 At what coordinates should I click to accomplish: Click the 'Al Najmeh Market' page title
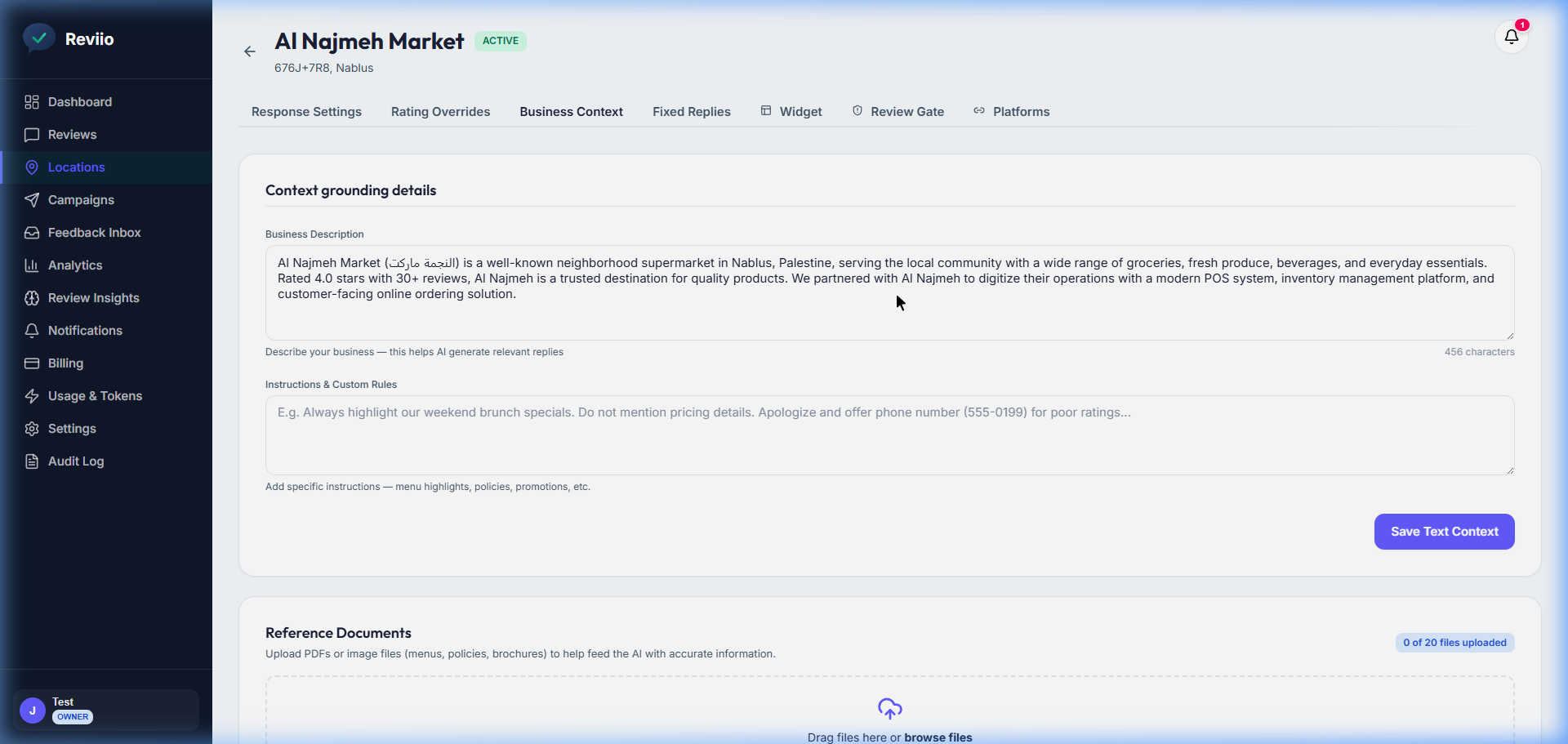coord(369,41)
